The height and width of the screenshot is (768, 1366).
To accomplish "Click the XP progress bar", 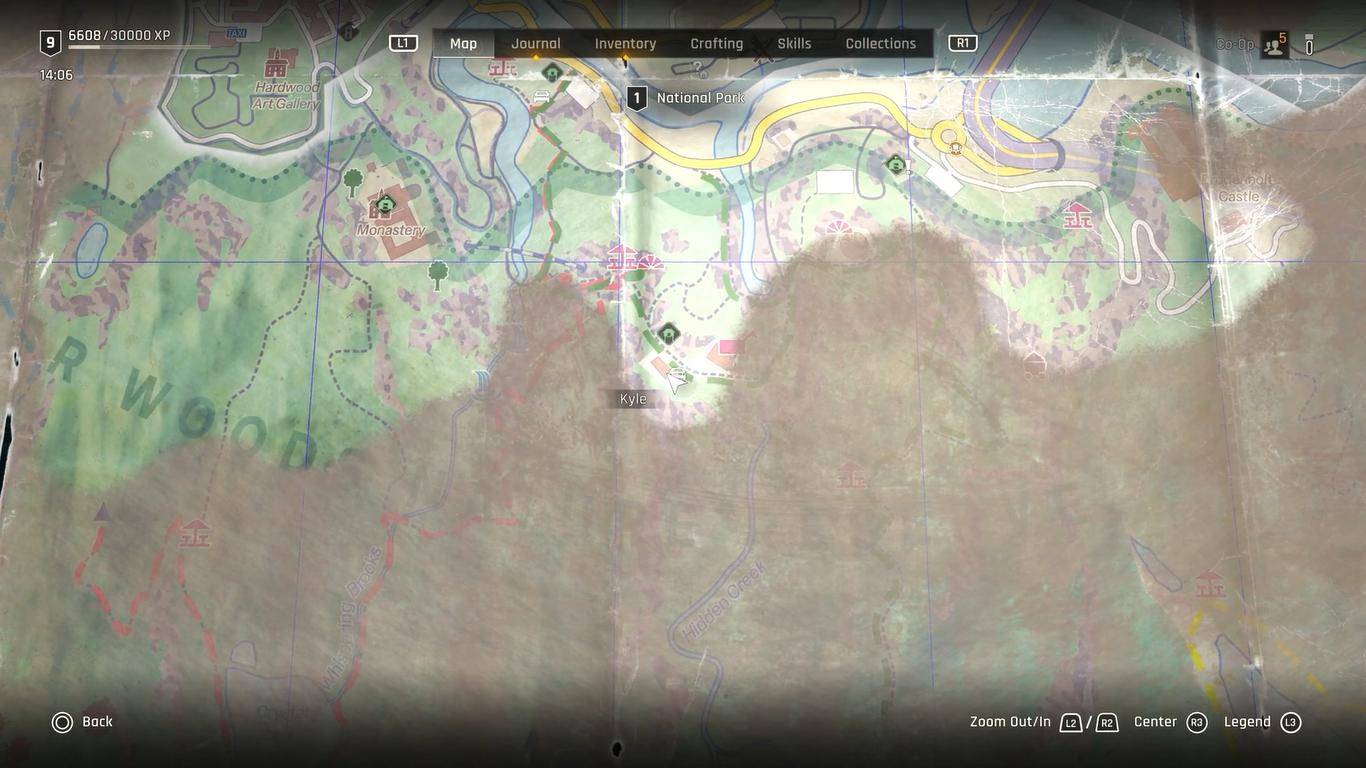I will [x=140, y=47].
